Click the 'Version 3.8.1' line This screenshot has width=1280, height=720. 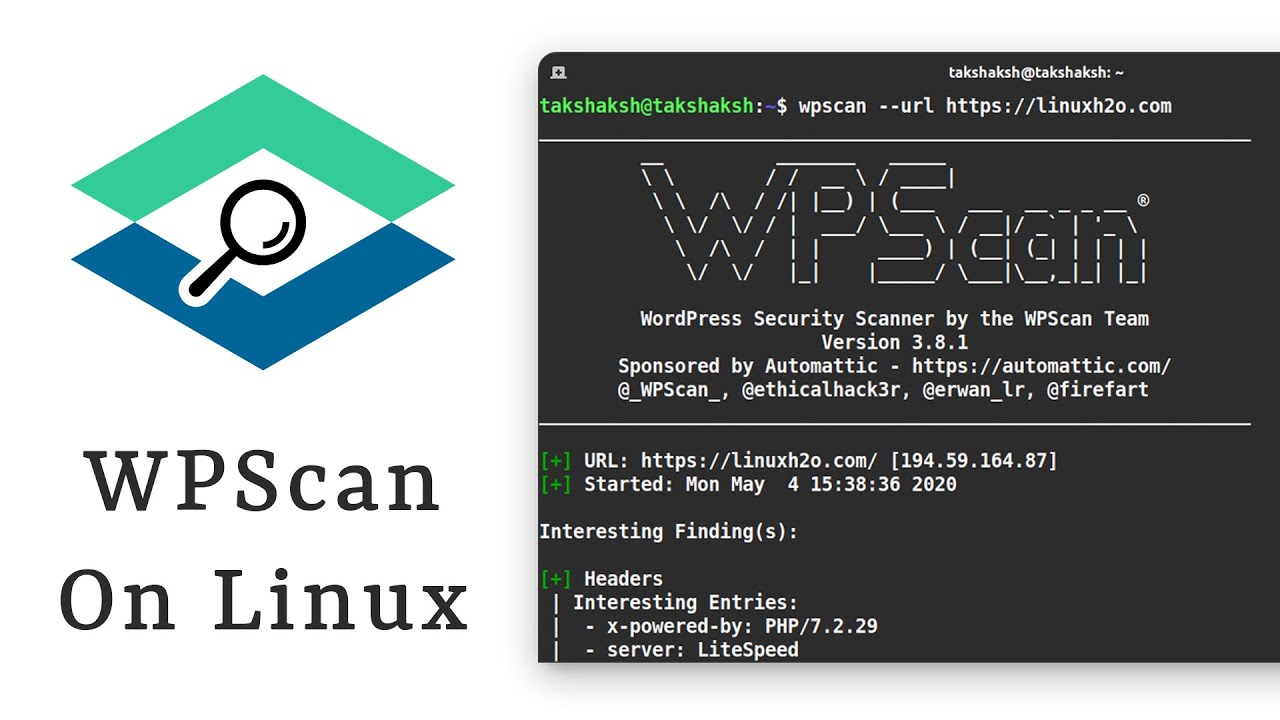(895, 342)
